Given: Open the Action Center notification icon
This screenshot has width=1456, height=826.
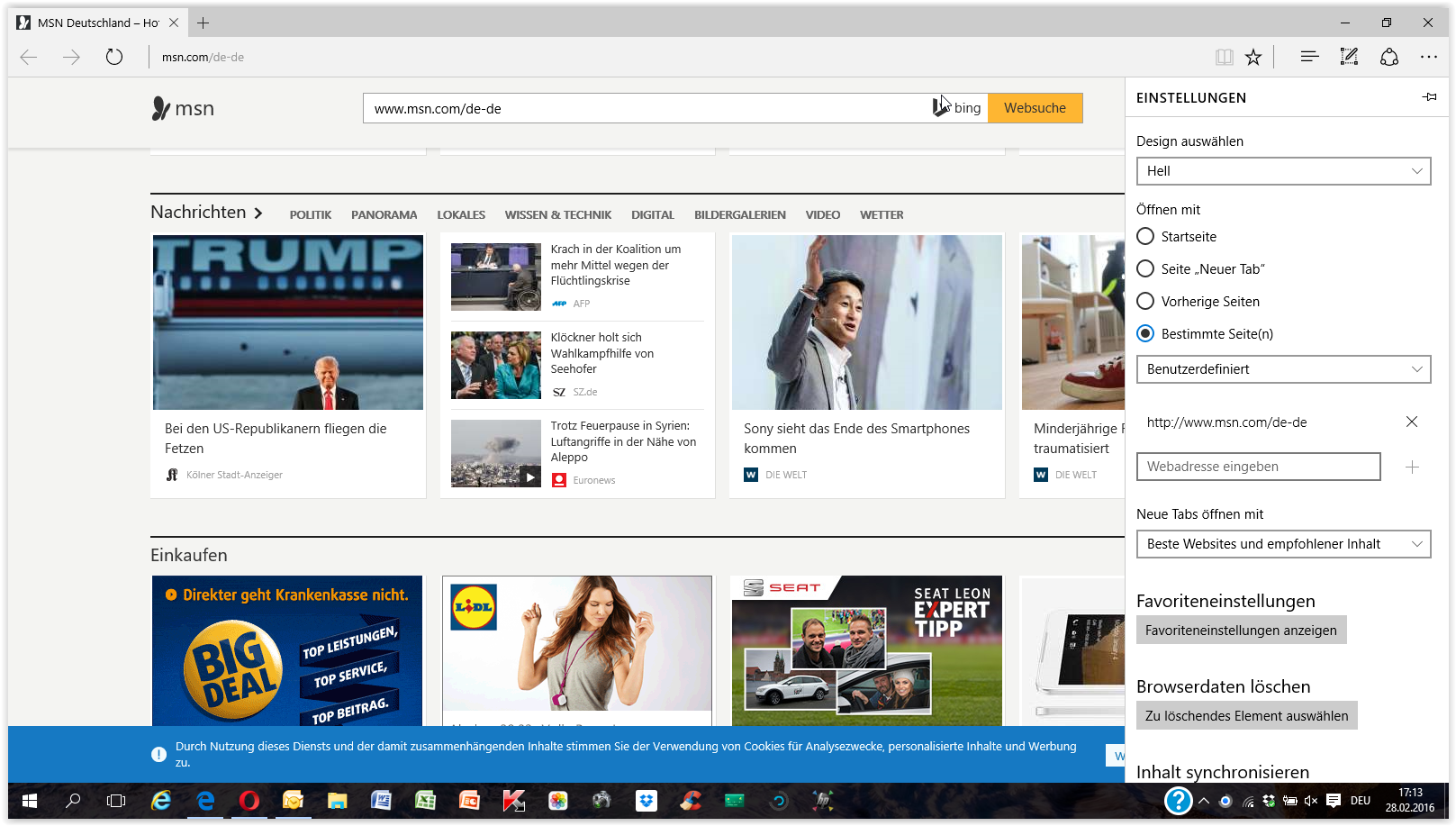Looking at the screenshot, I should click(1334, 800).
